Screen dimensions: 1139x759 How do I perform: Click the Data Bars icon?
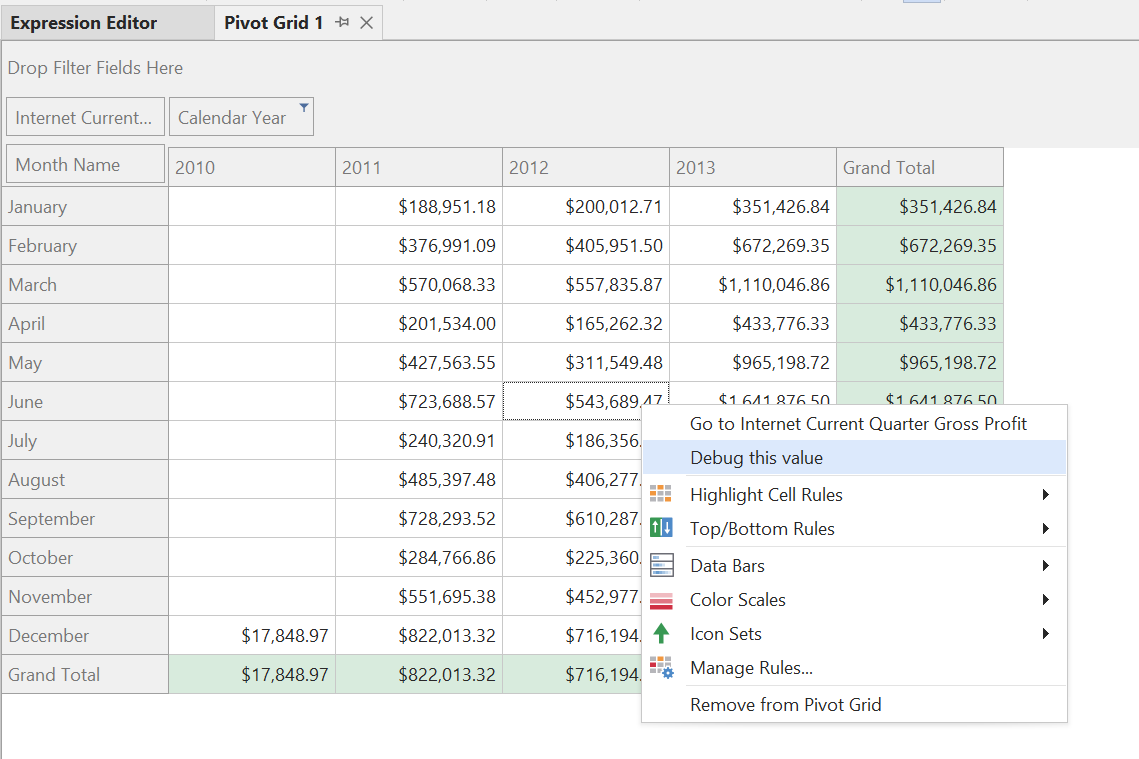point(661,566)
